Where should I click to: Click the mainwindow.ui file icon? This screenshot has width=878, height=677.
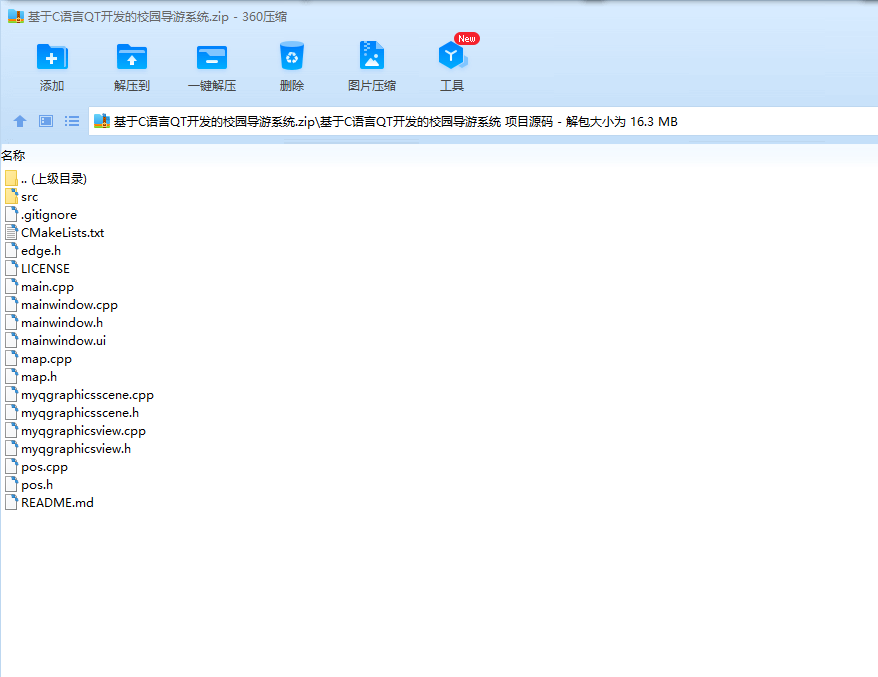(x=11, y=340)
